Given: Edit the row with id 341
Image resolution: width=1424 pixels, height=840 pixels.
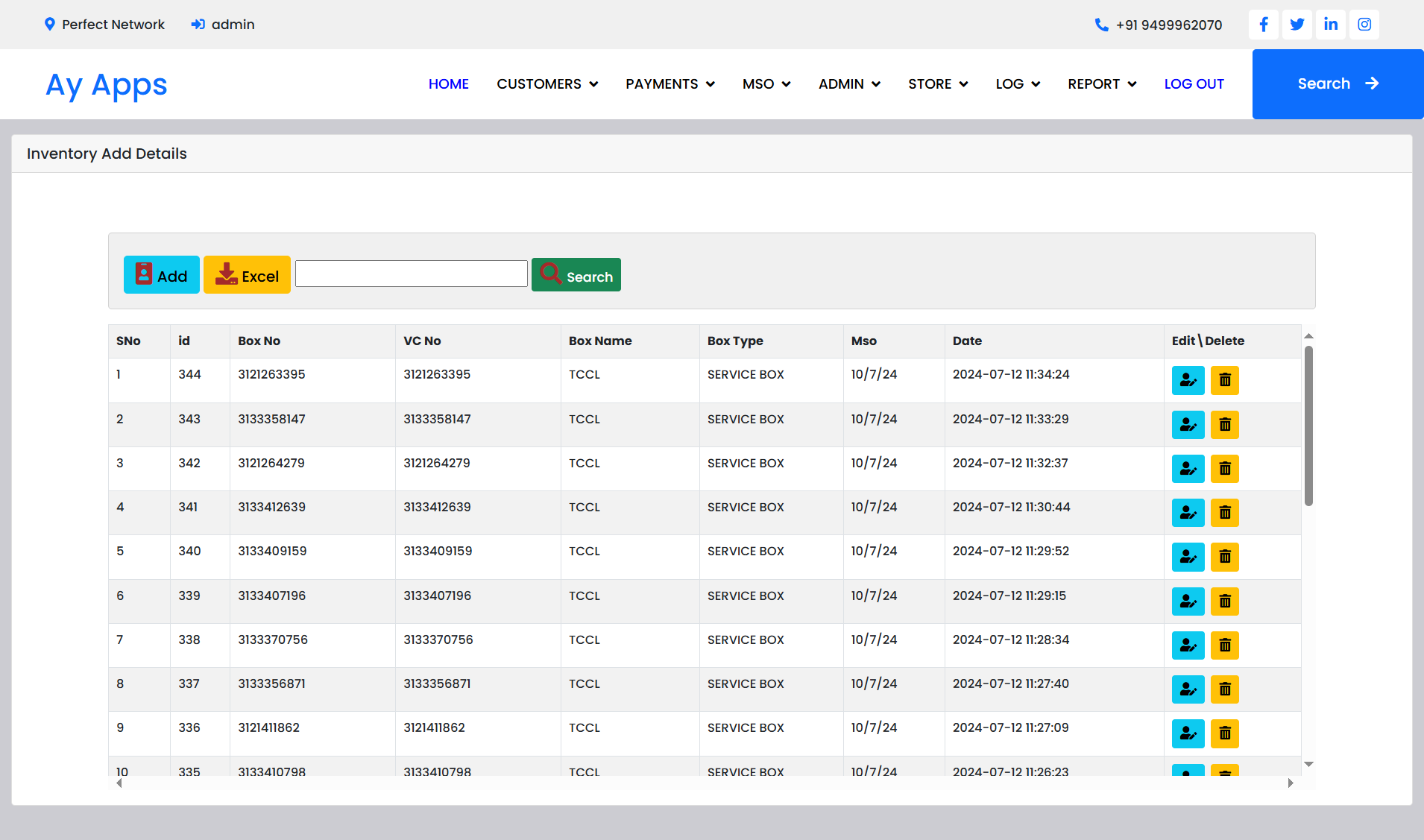Looking at the screenshot, I should coord(1188,513).
